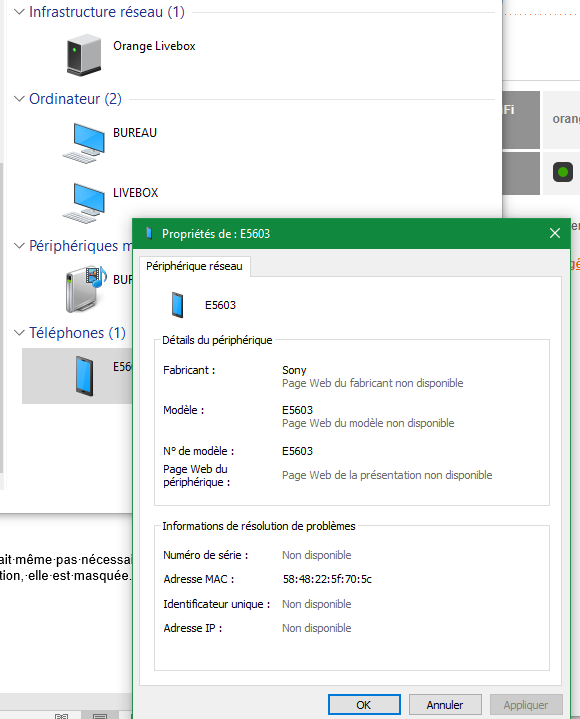Select the Orange Livebox server icon

pos(84,55)
